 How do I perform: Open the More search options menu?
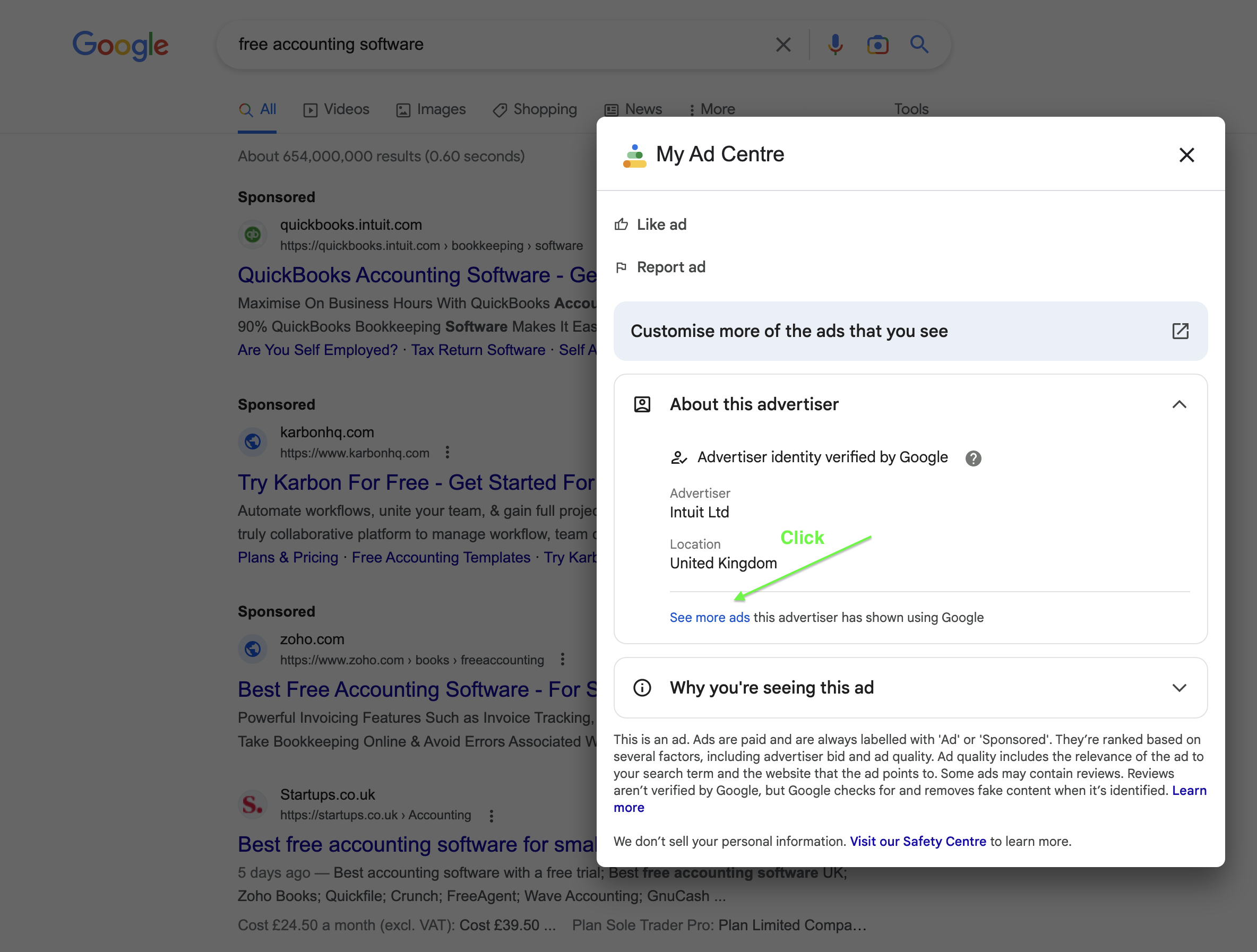click(x=711, y=109)
